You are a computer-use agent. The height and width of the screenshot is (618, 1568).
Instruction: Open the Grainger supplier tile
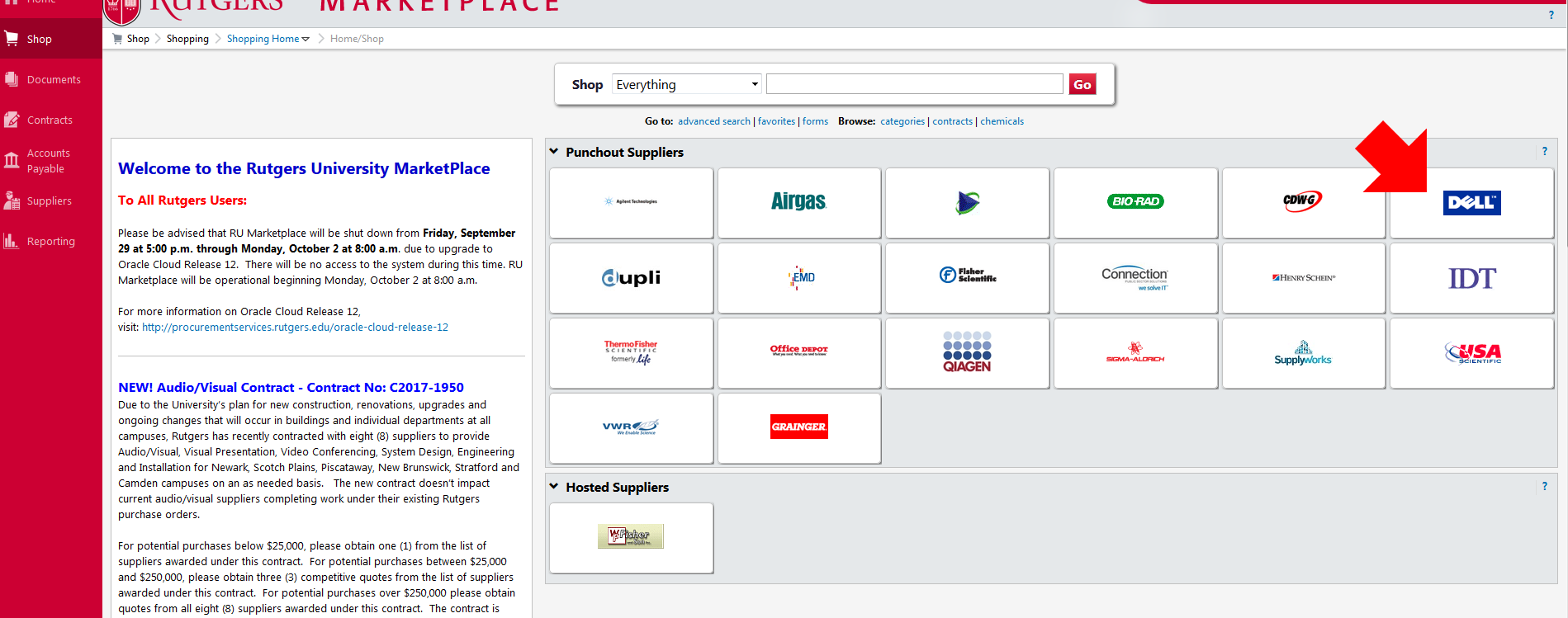tap(798, 427)
